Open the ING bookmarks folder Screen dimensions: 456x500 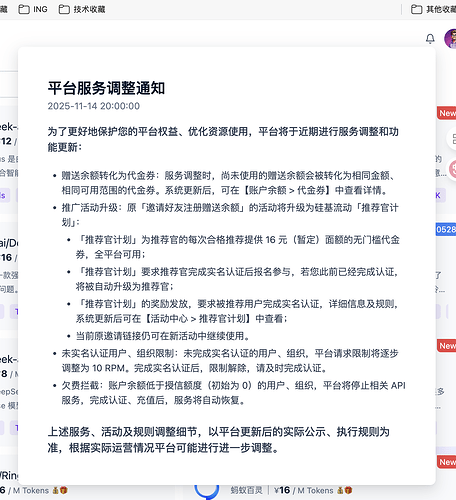[33, 9]
